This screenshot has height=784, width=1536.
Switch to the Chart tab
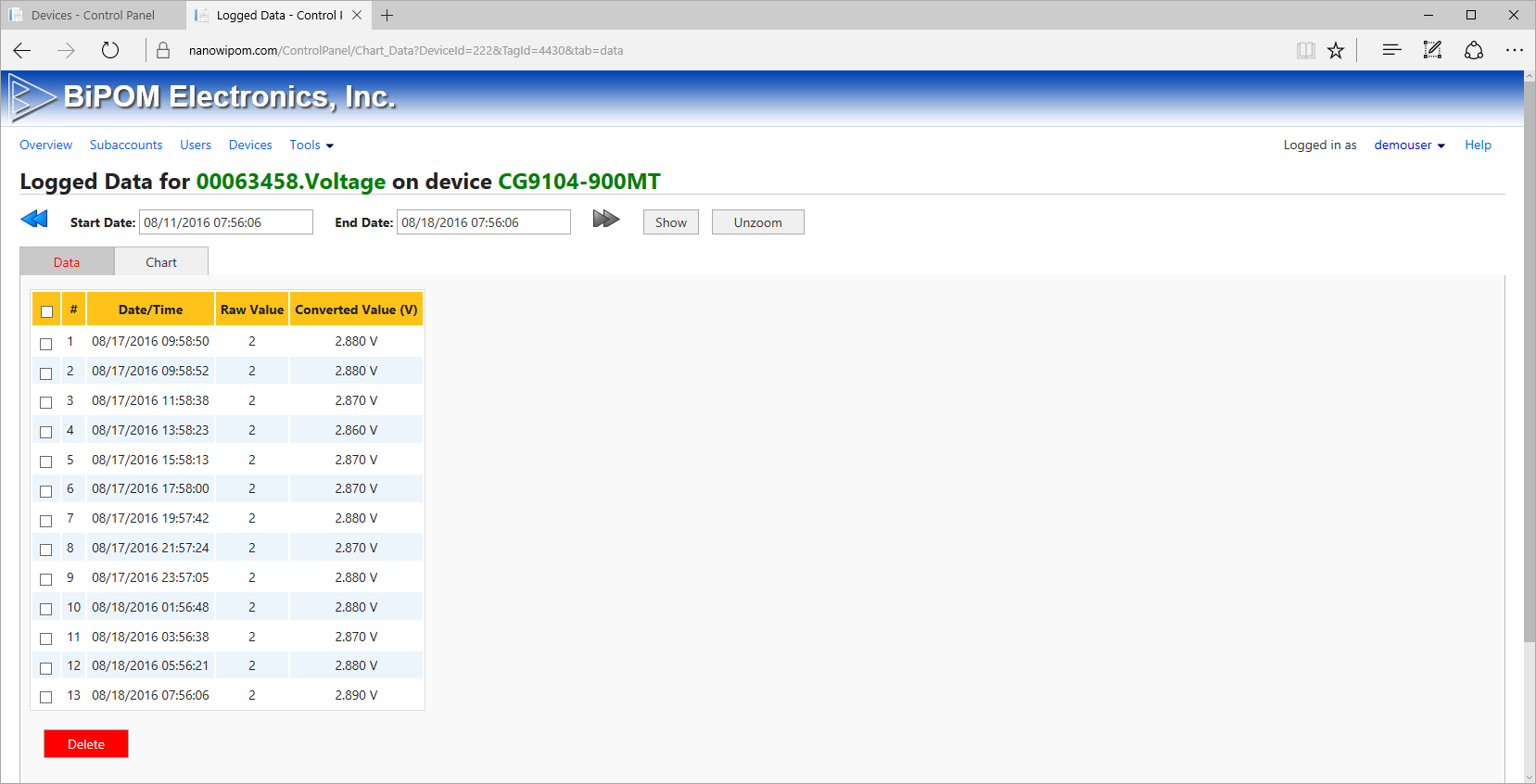click(x=161, y=262)
